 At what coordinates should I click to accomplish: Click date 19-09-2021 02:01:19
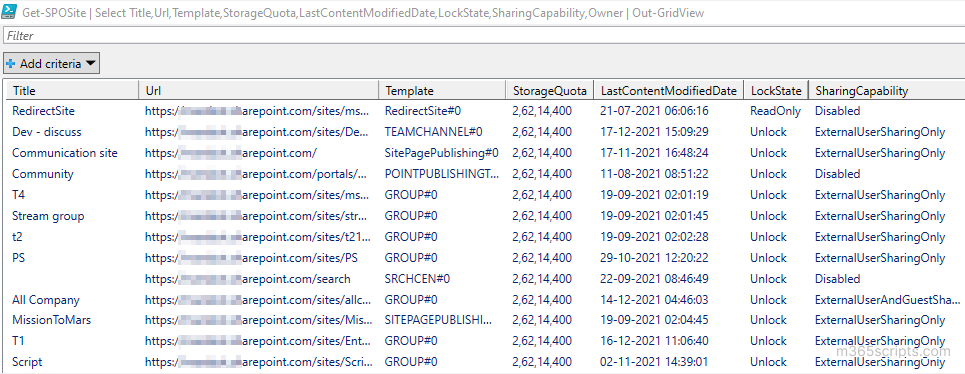point(654,195)
